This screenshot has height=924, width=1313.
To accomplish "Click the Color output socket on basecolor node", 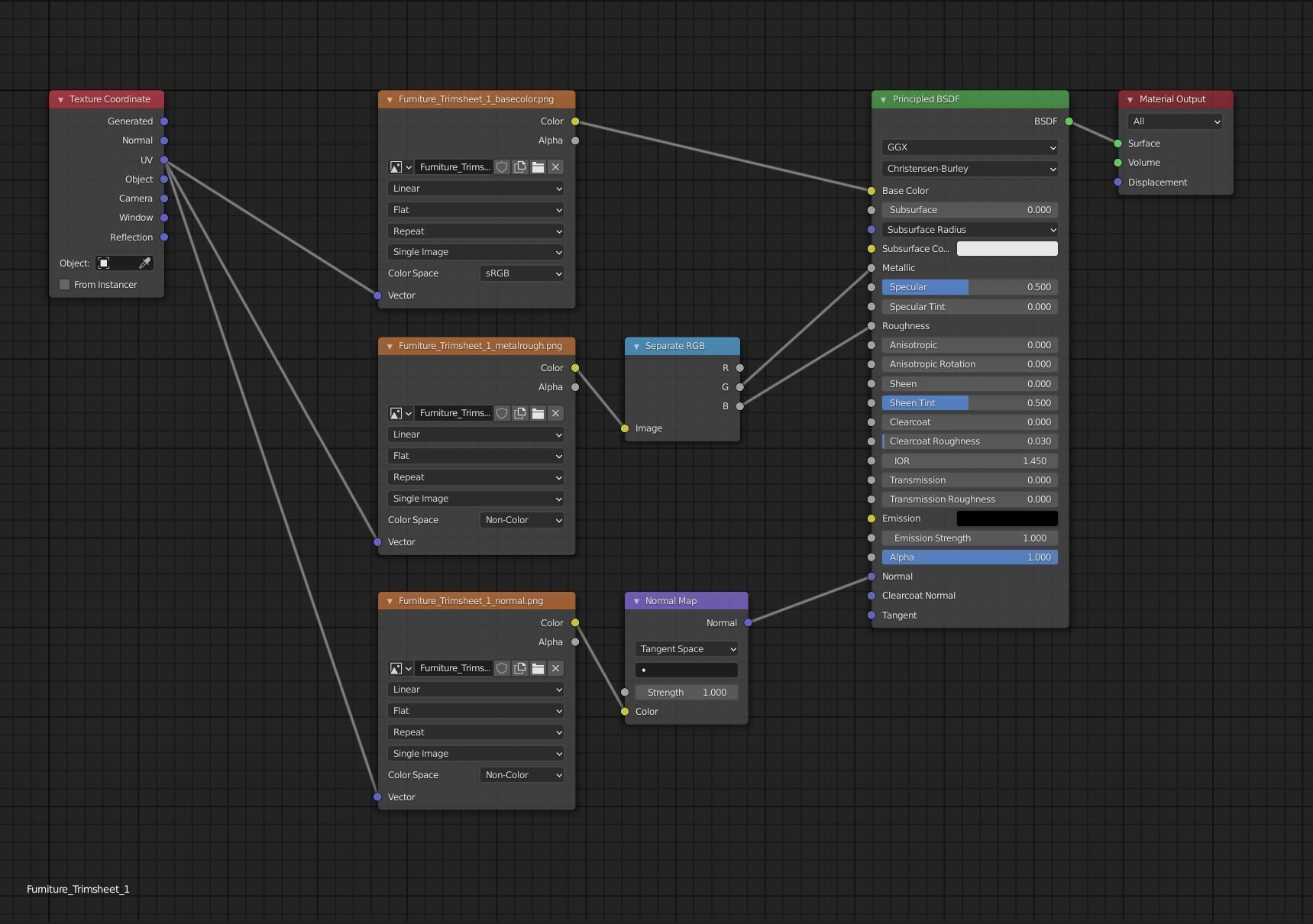I will click(575, 121).
